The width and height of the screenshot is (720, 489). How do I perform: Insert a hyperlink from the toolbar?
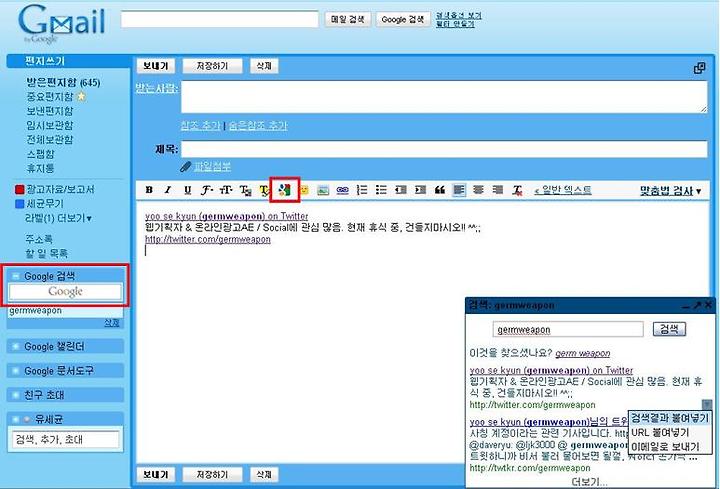[x=343, y=190]
